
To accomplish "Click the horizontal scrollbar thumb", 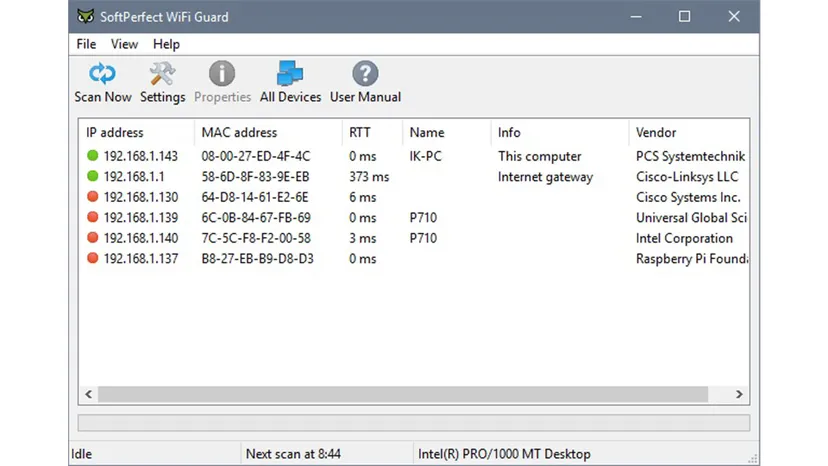I will point(403,394).
